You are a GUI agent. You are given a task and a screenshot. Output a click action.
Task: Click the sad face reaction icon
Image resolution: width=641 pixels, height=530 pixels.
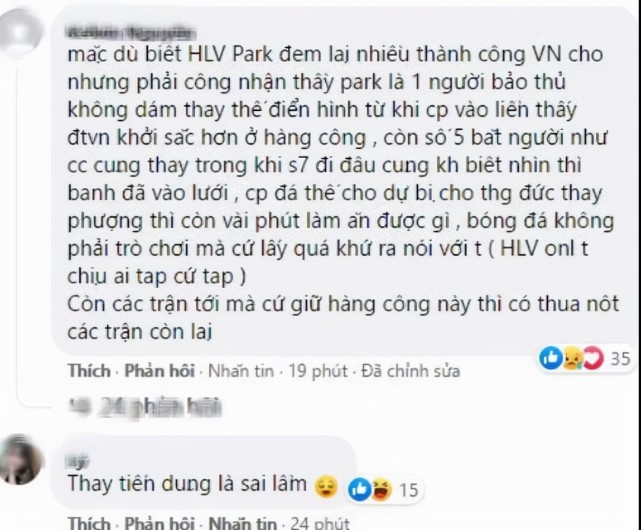[x=572, y=359]
